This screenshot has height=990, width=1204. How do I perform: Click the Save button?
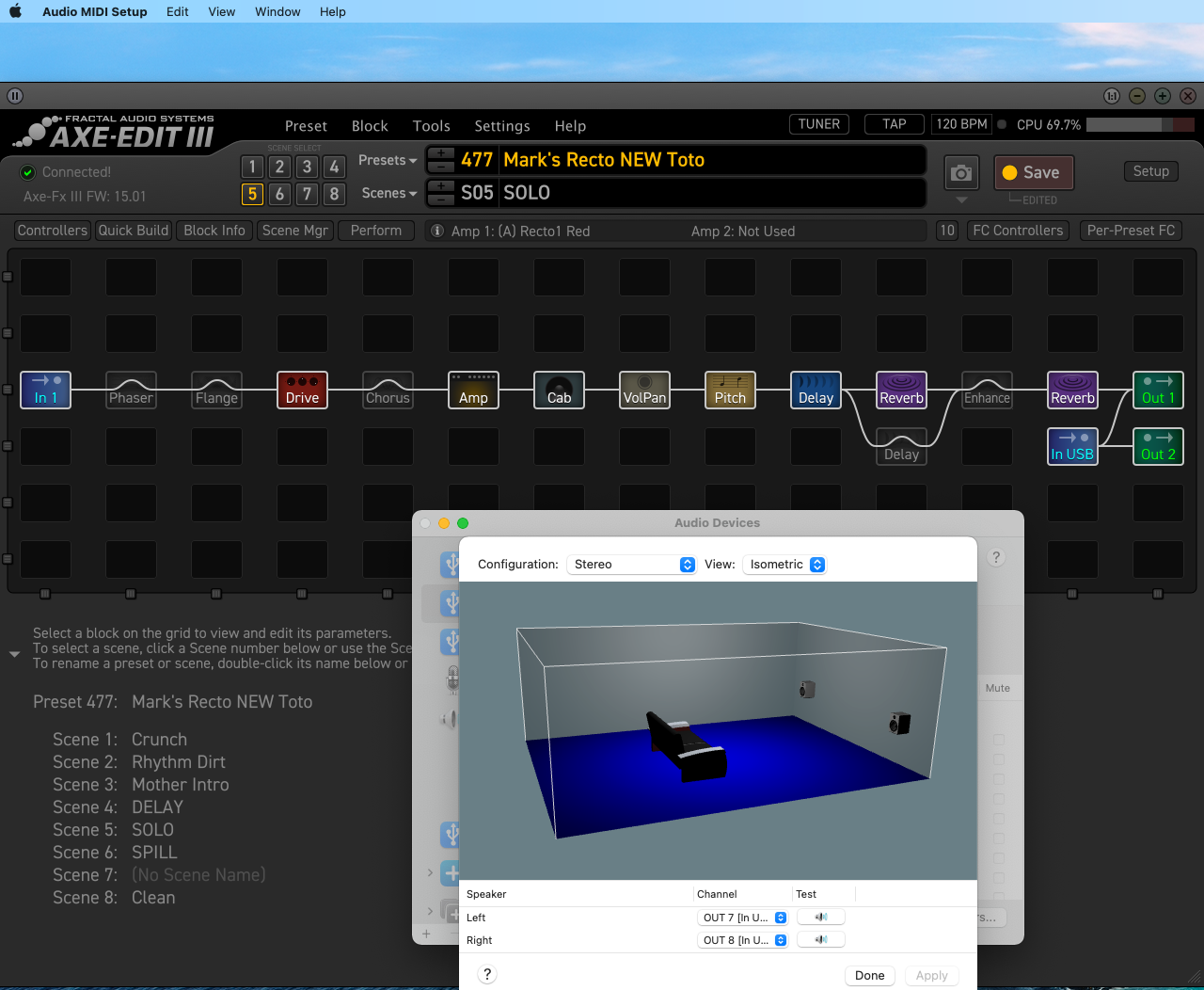pyautogui.click(x=1034, y=173)
